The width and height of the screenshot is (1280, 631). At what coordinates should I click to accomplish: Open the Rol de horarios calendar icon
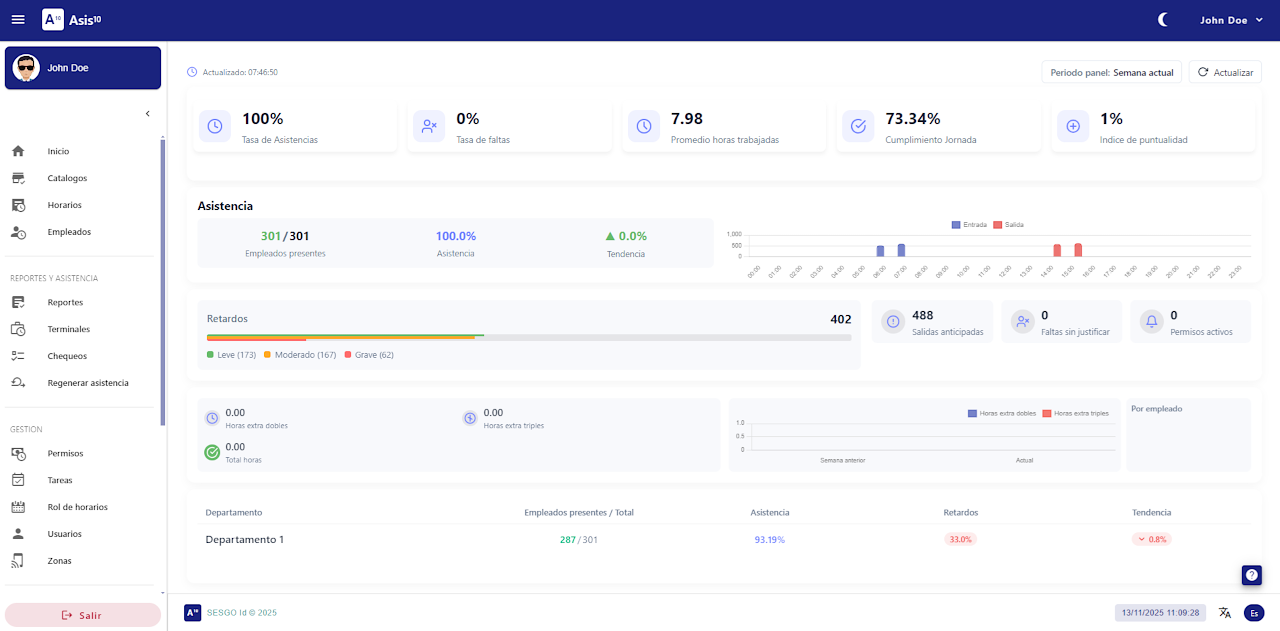17,506
